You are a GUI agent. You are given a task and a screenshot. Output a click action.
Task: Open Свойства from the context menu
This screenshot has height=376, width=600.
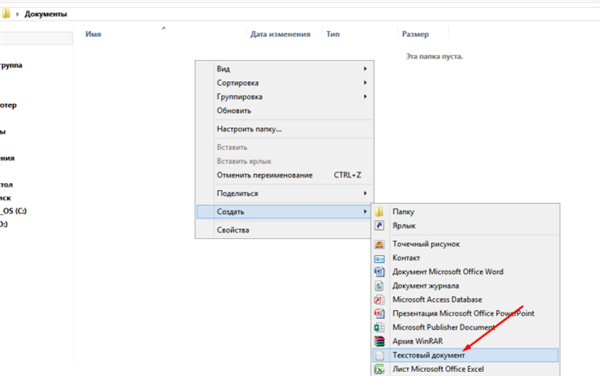coord(284,230)
